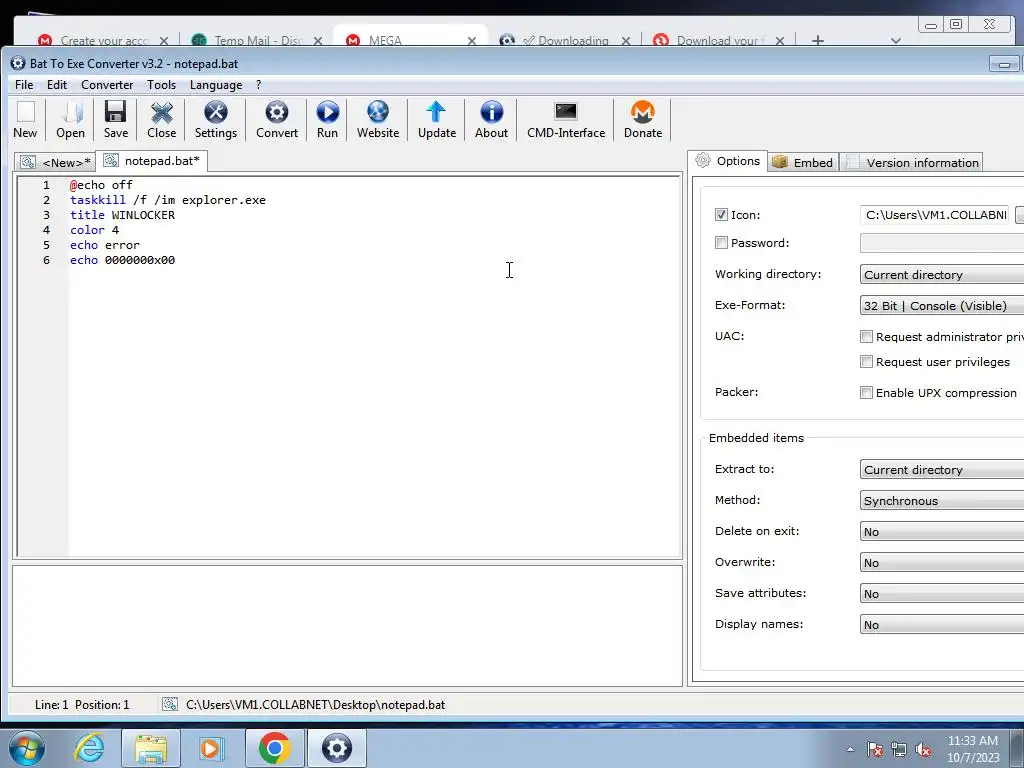Open the About info icon
The height and width of the screenshot is (768, 1024).
click(x=491, y=120)
